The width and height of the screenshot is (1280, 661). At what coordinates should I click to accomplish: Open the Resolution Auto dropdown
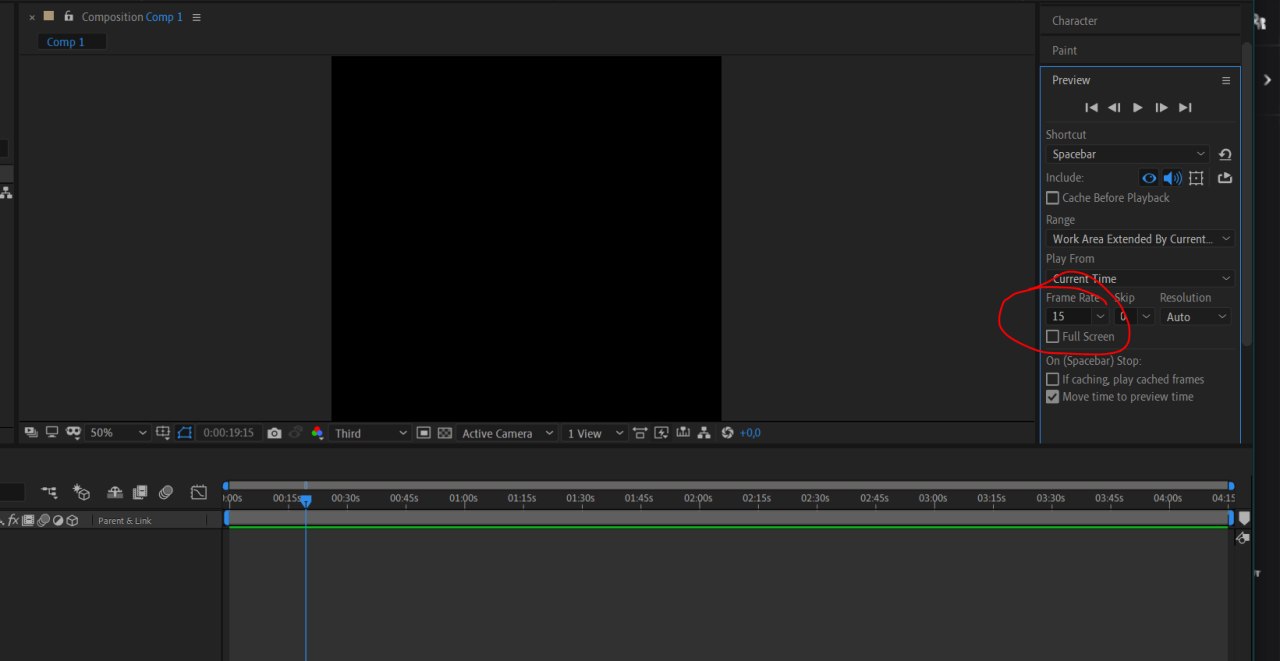tap(1196, 317)
